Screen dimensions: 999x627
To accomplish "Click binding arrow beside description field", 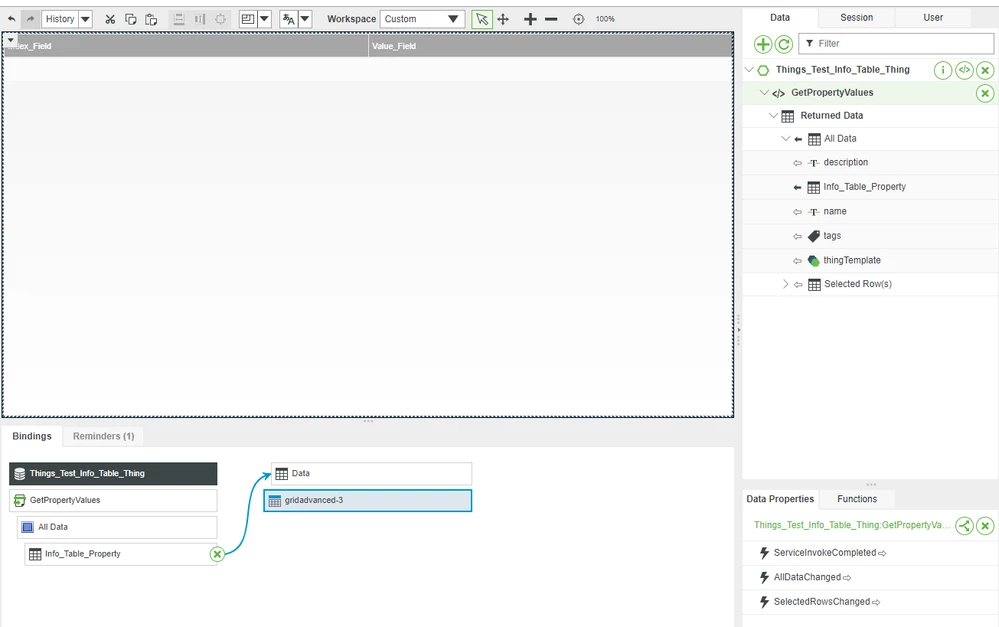I will tap(797, 163).
